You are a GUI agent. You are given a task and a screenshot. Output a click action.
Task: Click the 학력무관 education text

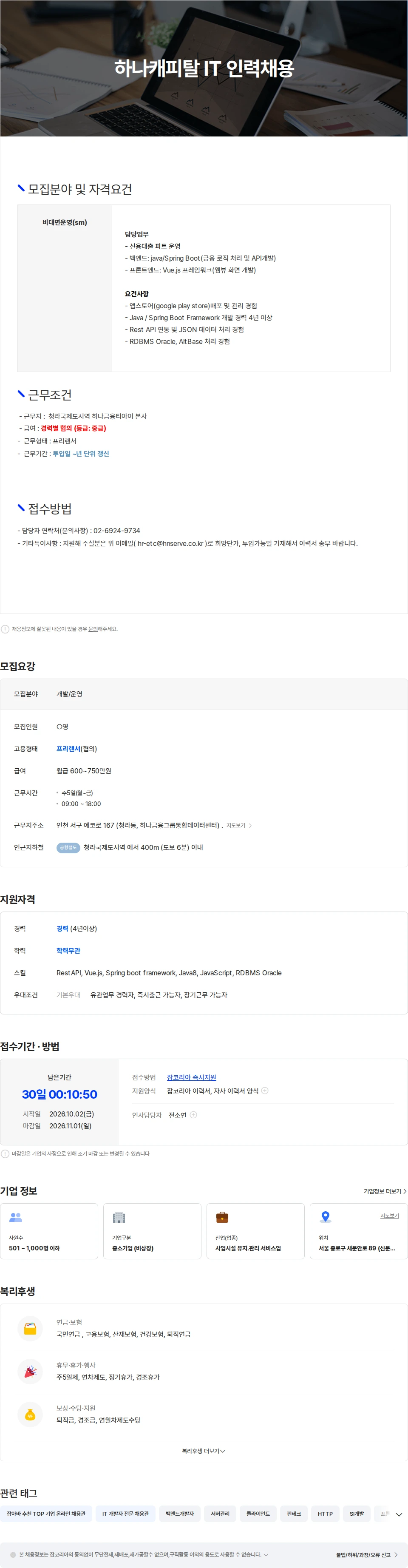(69, 951)
